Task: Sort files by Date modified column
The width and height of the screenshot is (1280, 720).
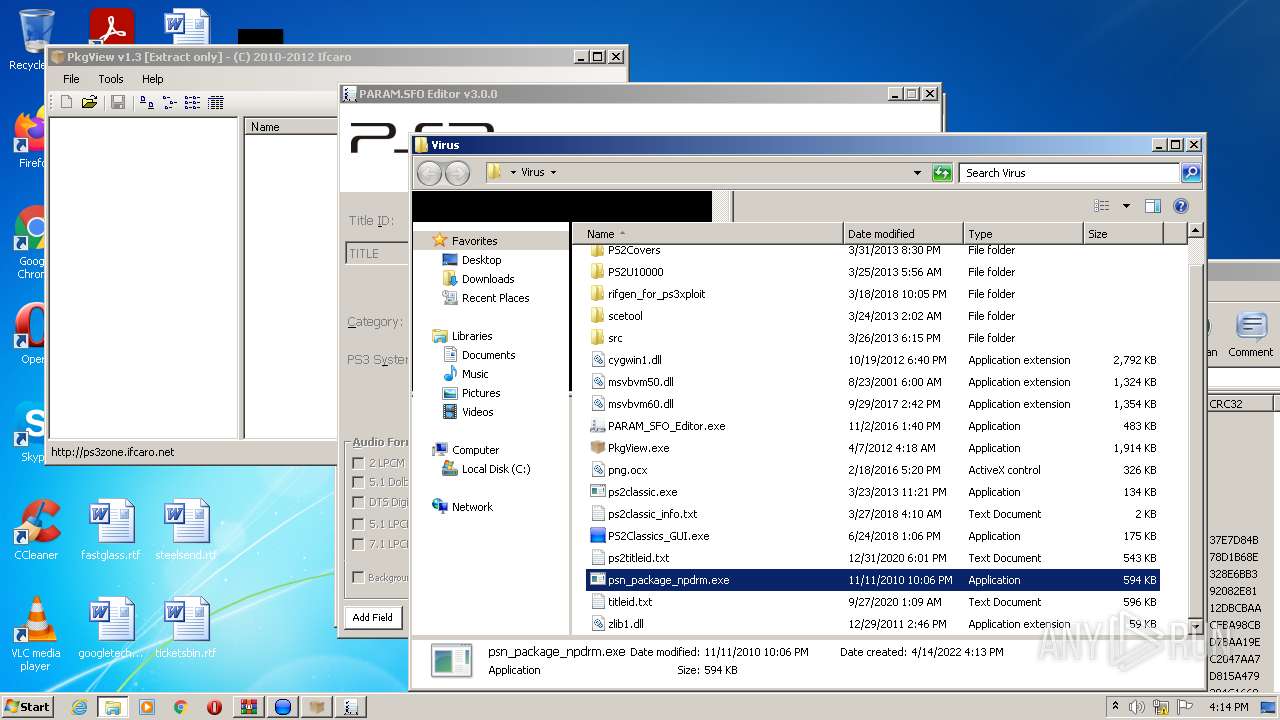Action: 904,234
